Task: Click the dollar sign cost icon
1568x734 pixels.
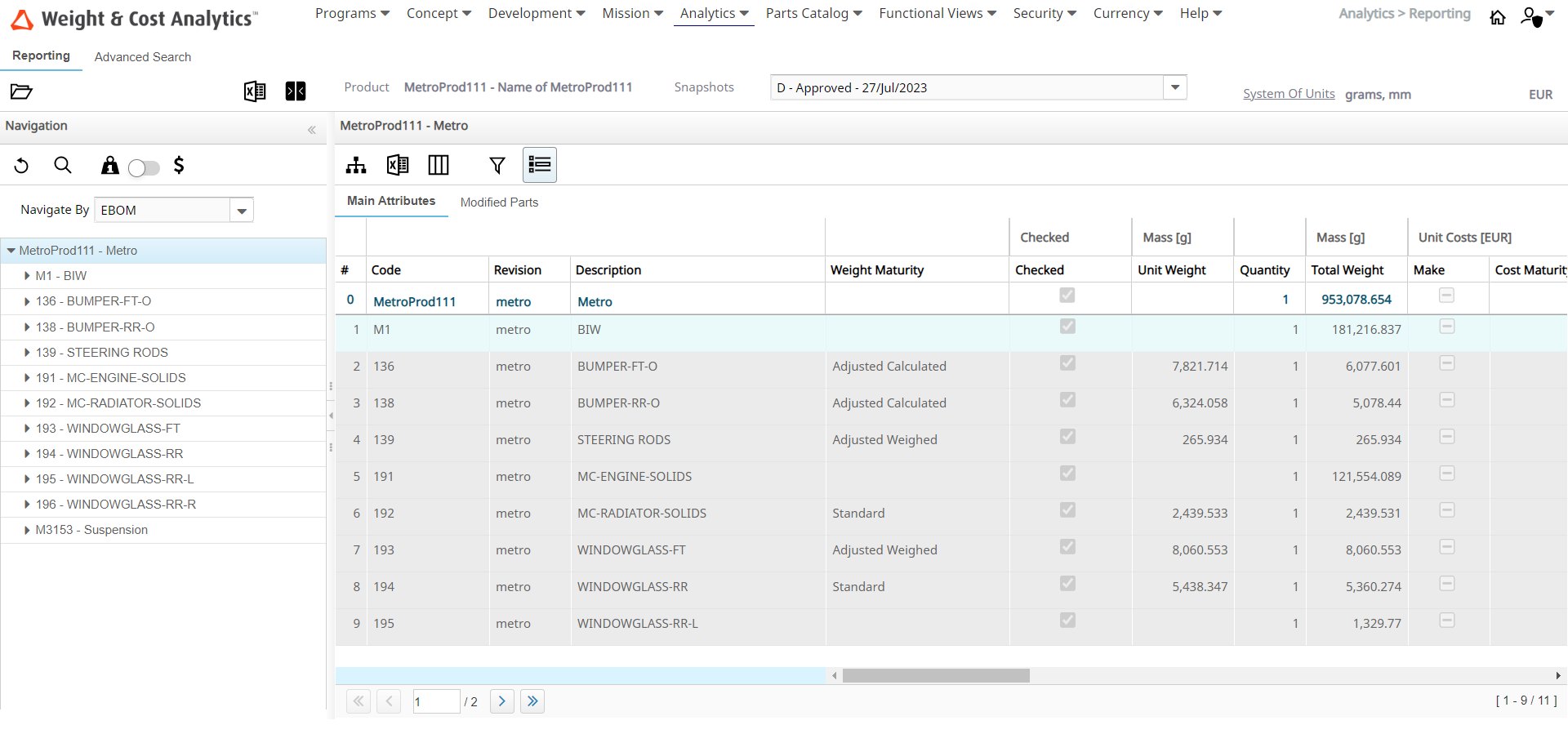Action: click(x=179, y=166)
